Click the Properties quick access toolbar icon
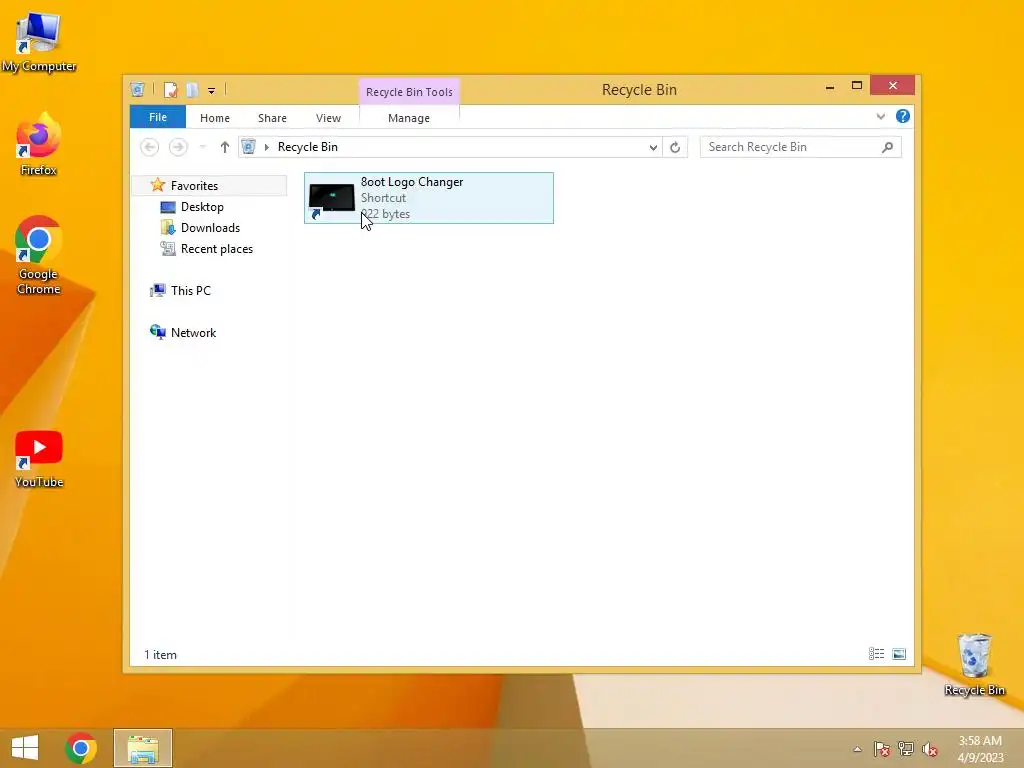The height and width of the screenshot is (768, 1024). click(170, 89)
